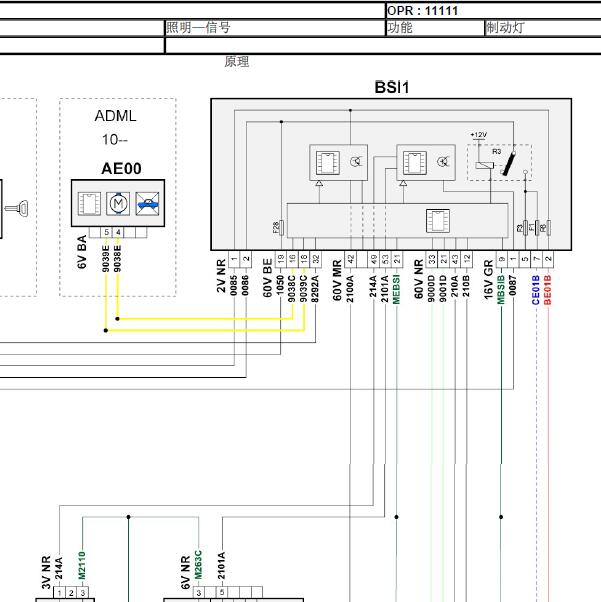
Task: Select the 60V MR connector label
Action: point(337,280)
